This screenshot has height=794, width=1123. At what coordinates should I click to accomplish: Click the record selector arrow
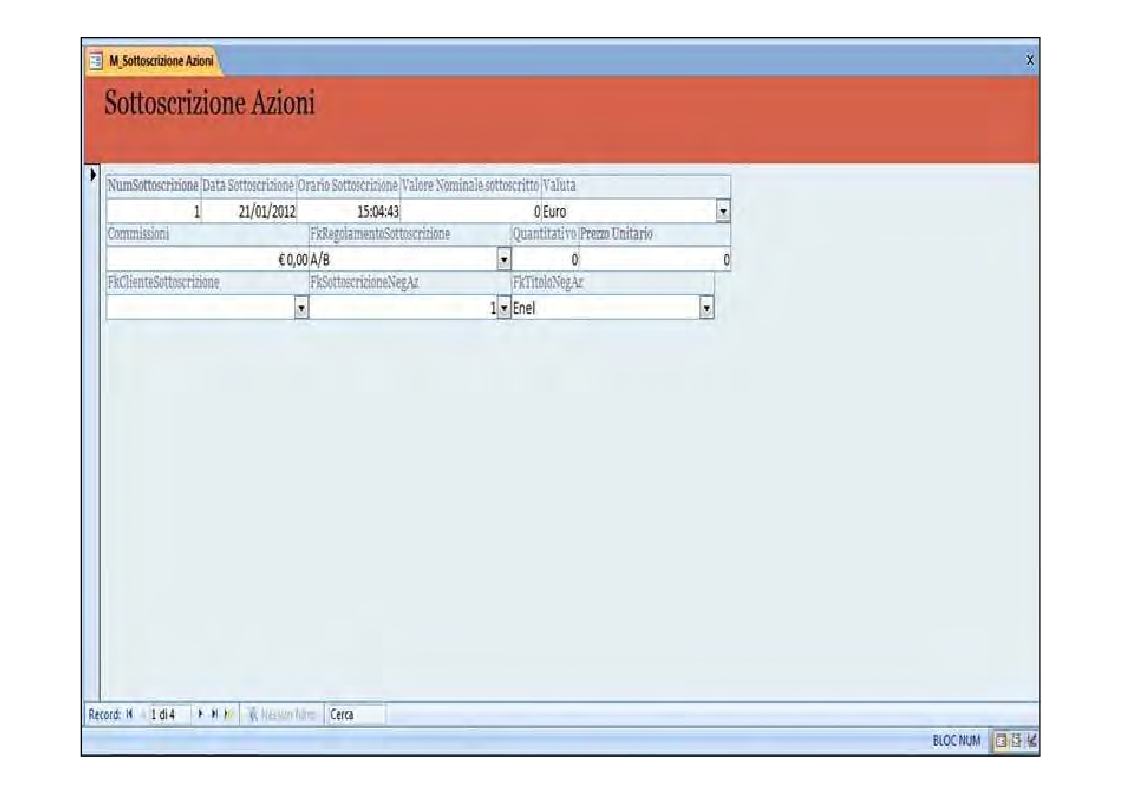tap(92, 174)
